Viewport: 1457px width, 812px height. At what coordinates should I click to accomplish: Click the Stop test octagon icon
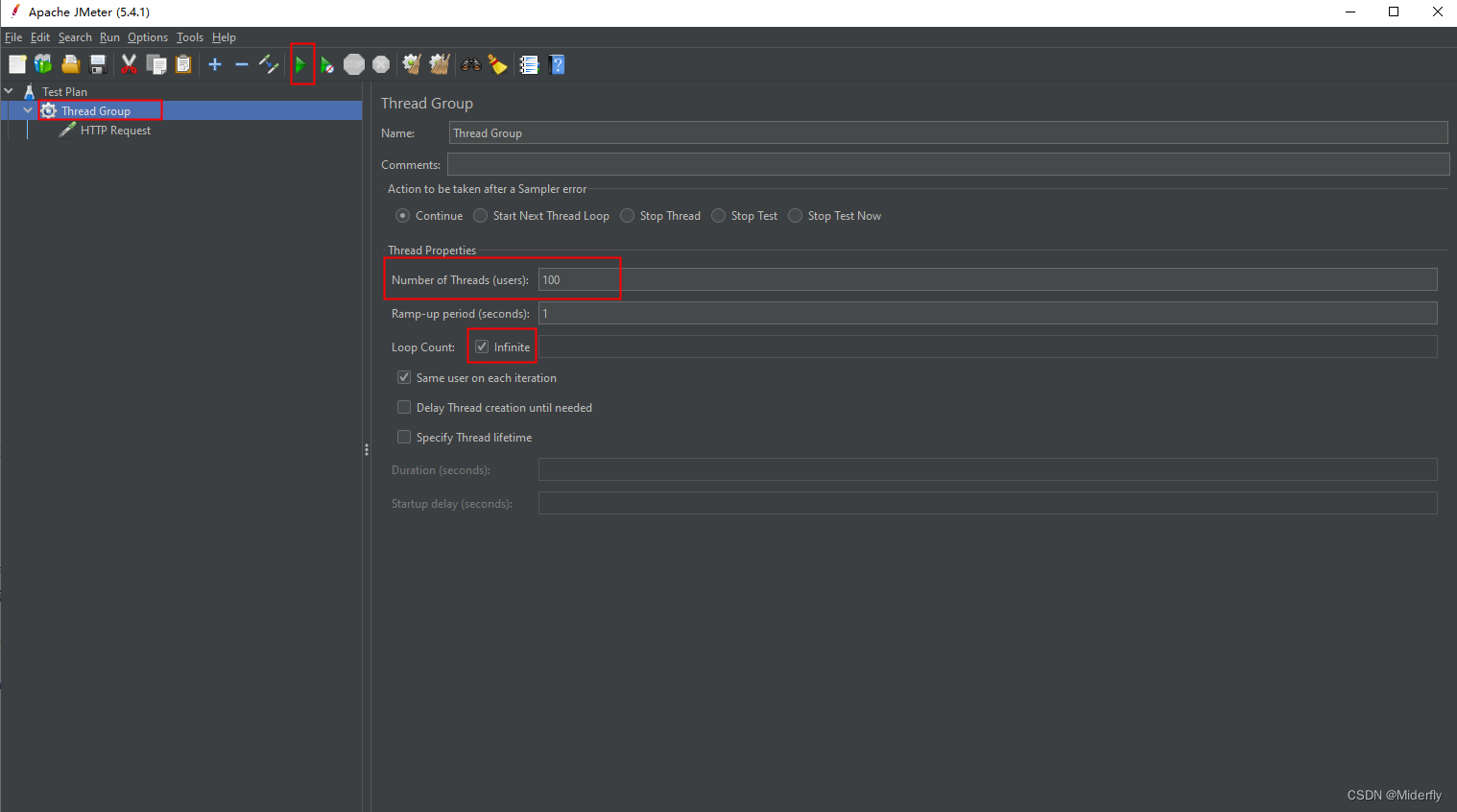point(354,64)
